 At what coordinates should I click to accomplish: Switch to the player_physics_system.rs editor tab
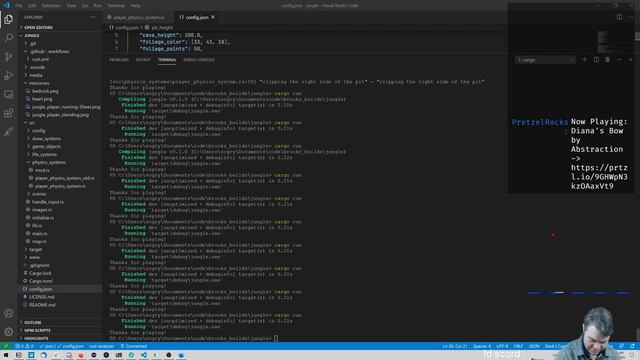[x=138, y=17]
